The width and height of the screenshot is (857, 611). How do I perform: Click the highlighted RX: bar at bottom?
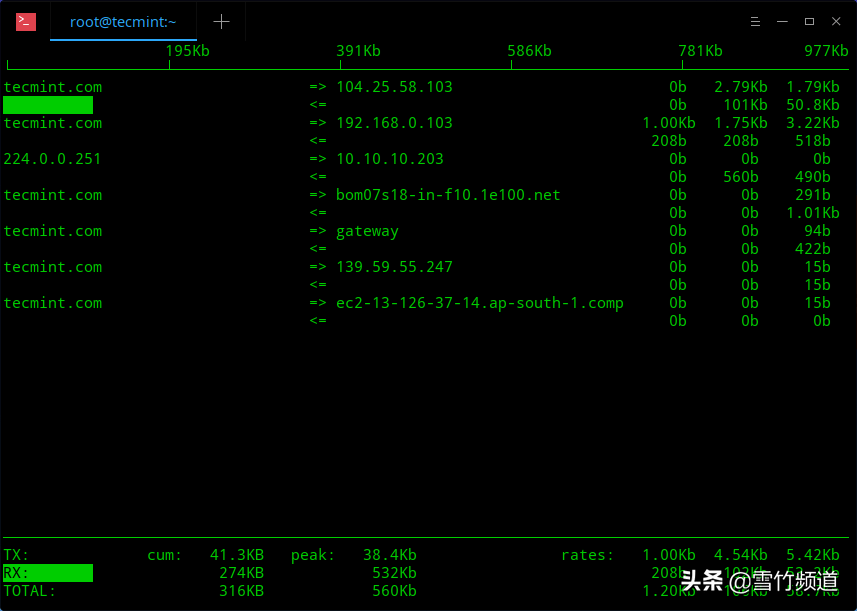coord(48,573)
